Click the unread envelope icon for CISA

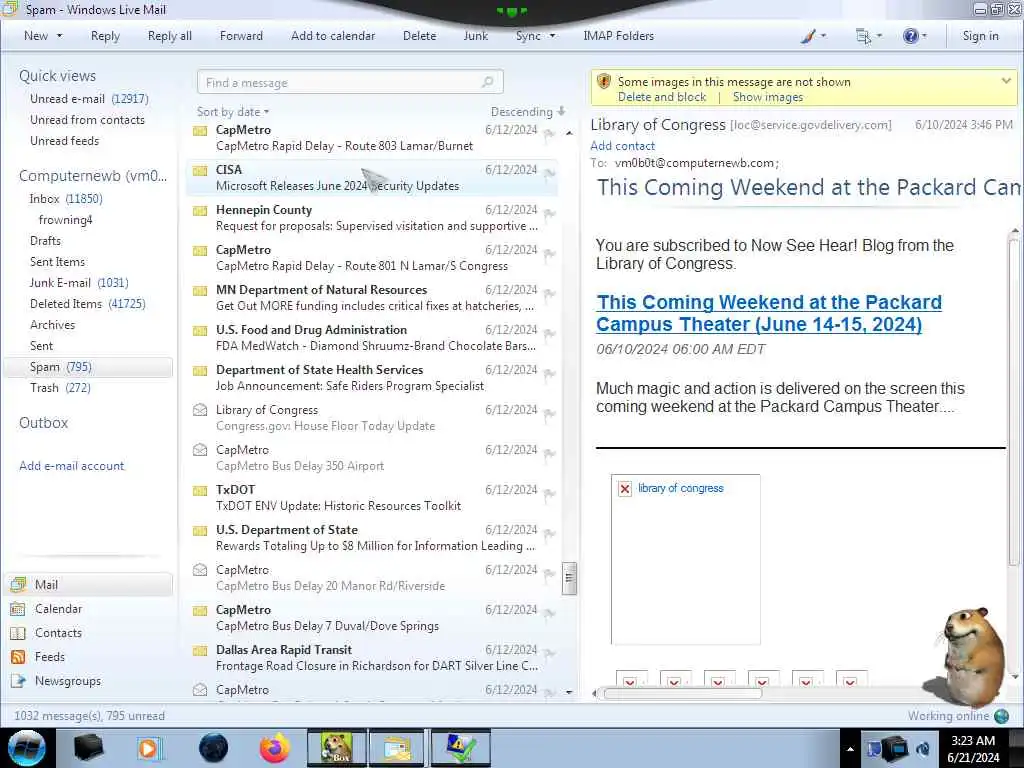[x=200, y=170]
